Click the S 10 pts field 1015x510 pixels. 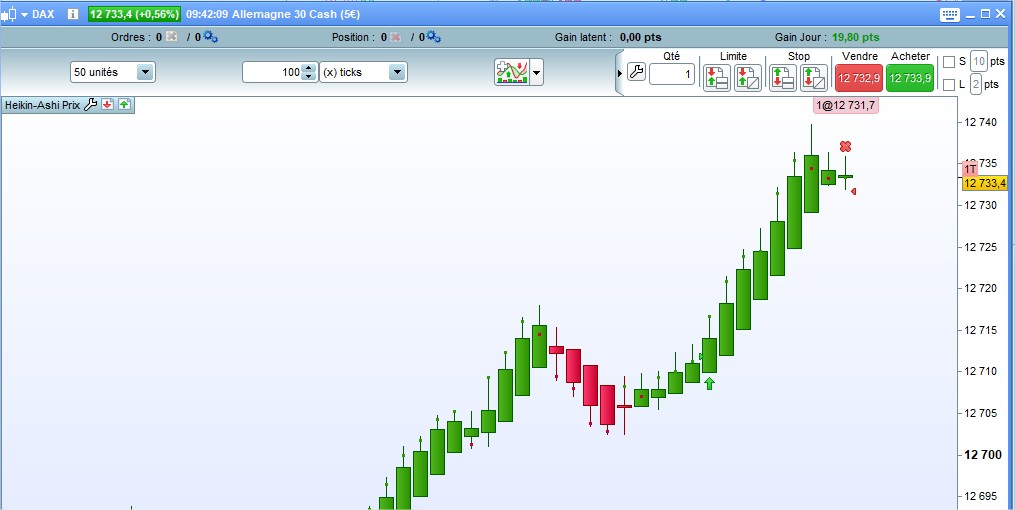click(x=979, y=62)
